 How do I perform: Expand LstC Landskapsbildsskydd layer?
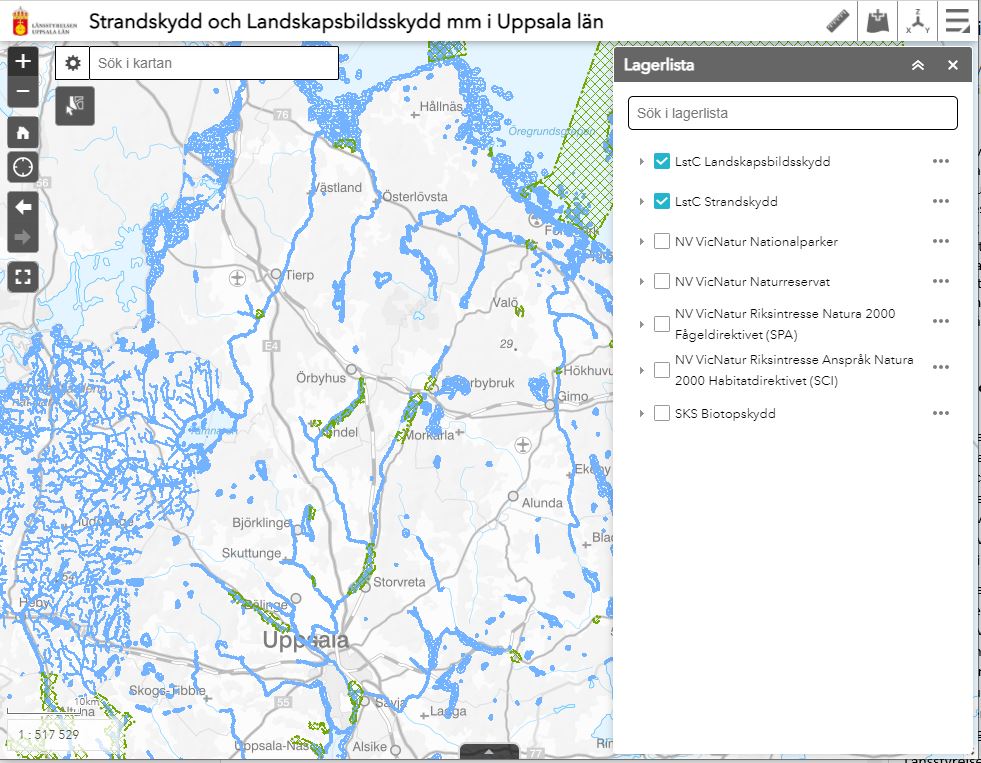pos(641,161)
